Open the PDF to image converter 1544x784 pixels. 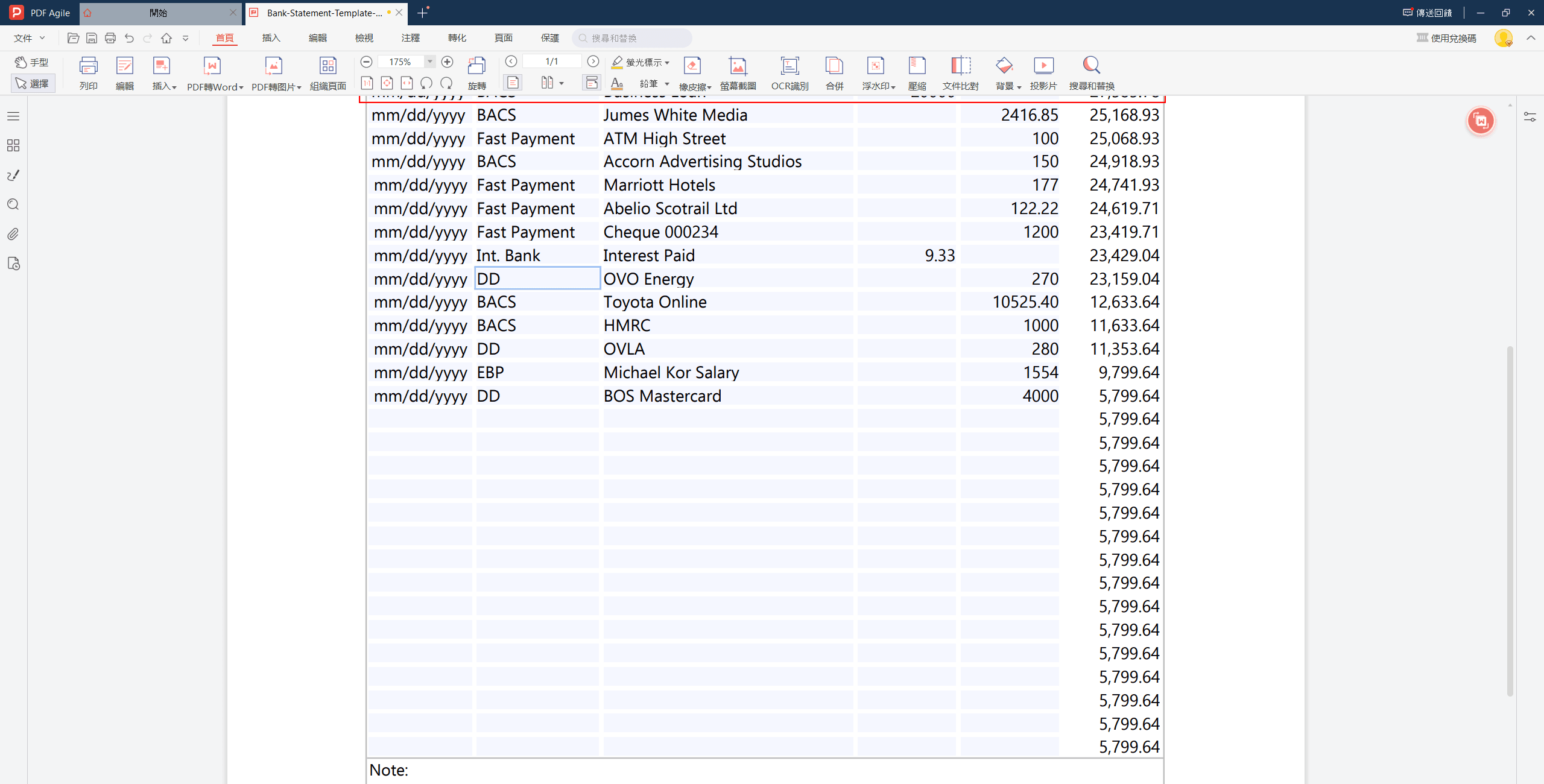pos(276,73)
